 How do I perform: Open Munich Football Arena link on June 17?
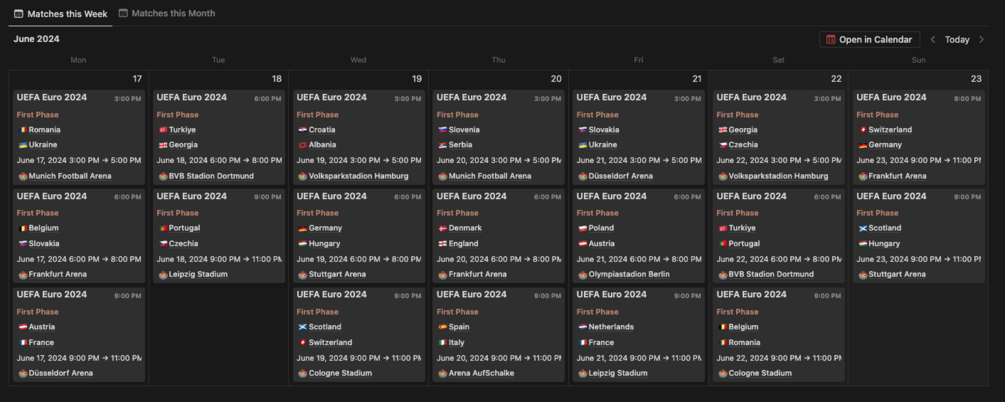[70, 176]
